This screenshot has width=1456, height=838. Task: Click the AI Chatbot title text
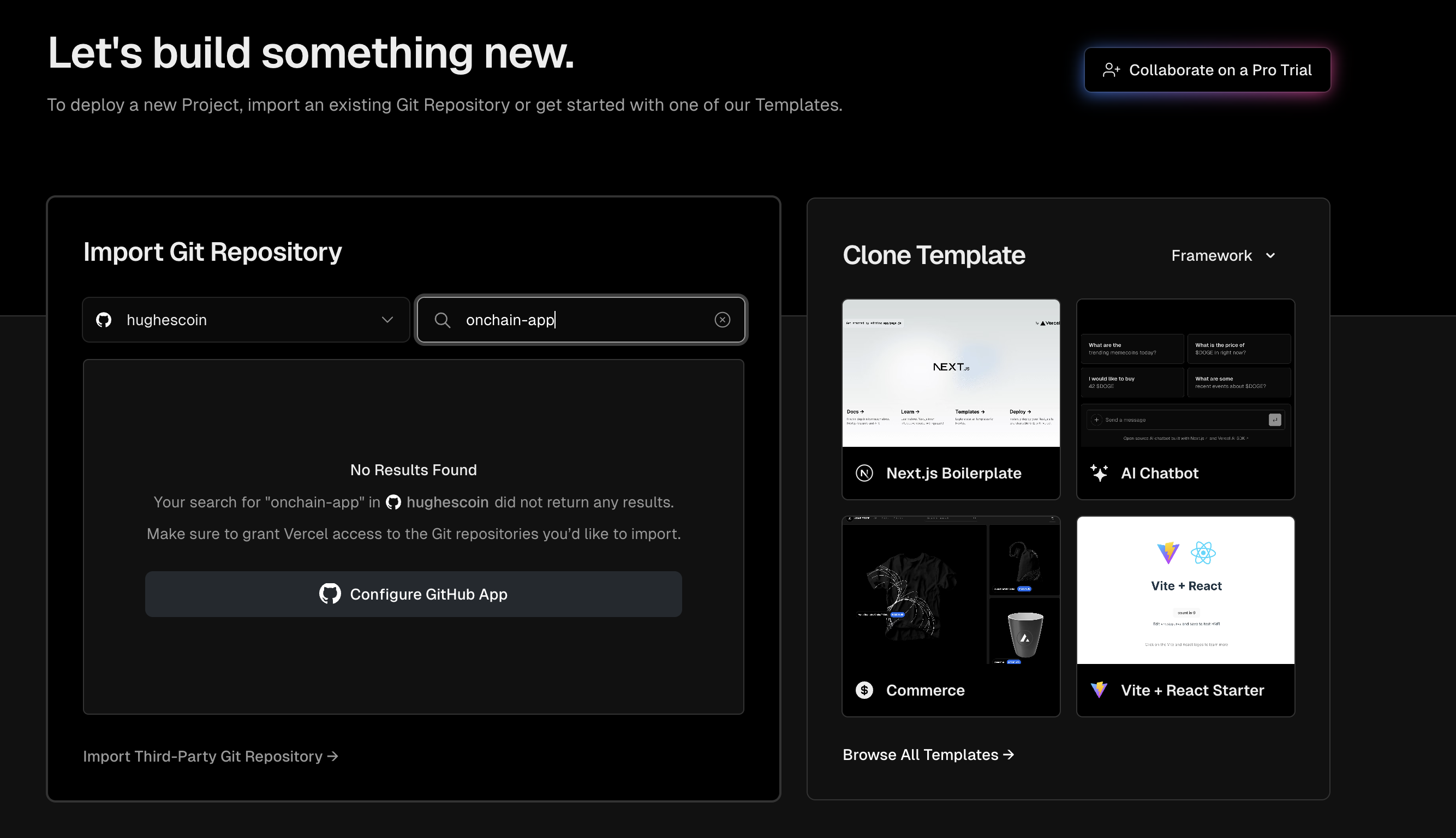pos(1159,472)
